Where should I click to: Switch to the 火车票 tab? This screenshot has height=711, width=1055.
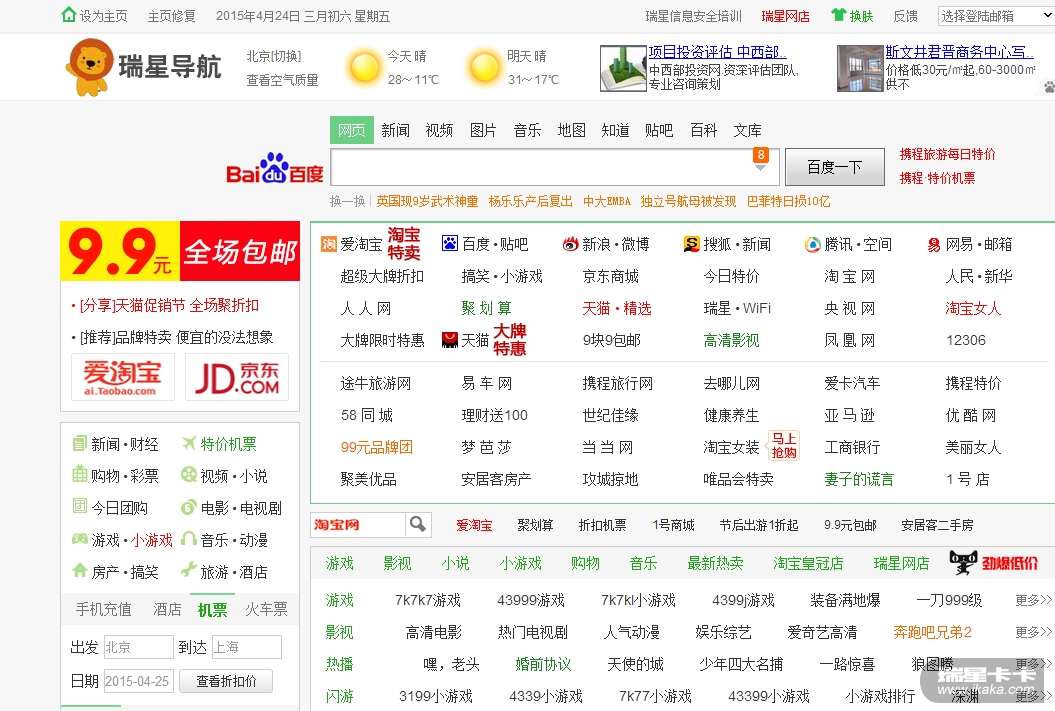coord(266,609)
